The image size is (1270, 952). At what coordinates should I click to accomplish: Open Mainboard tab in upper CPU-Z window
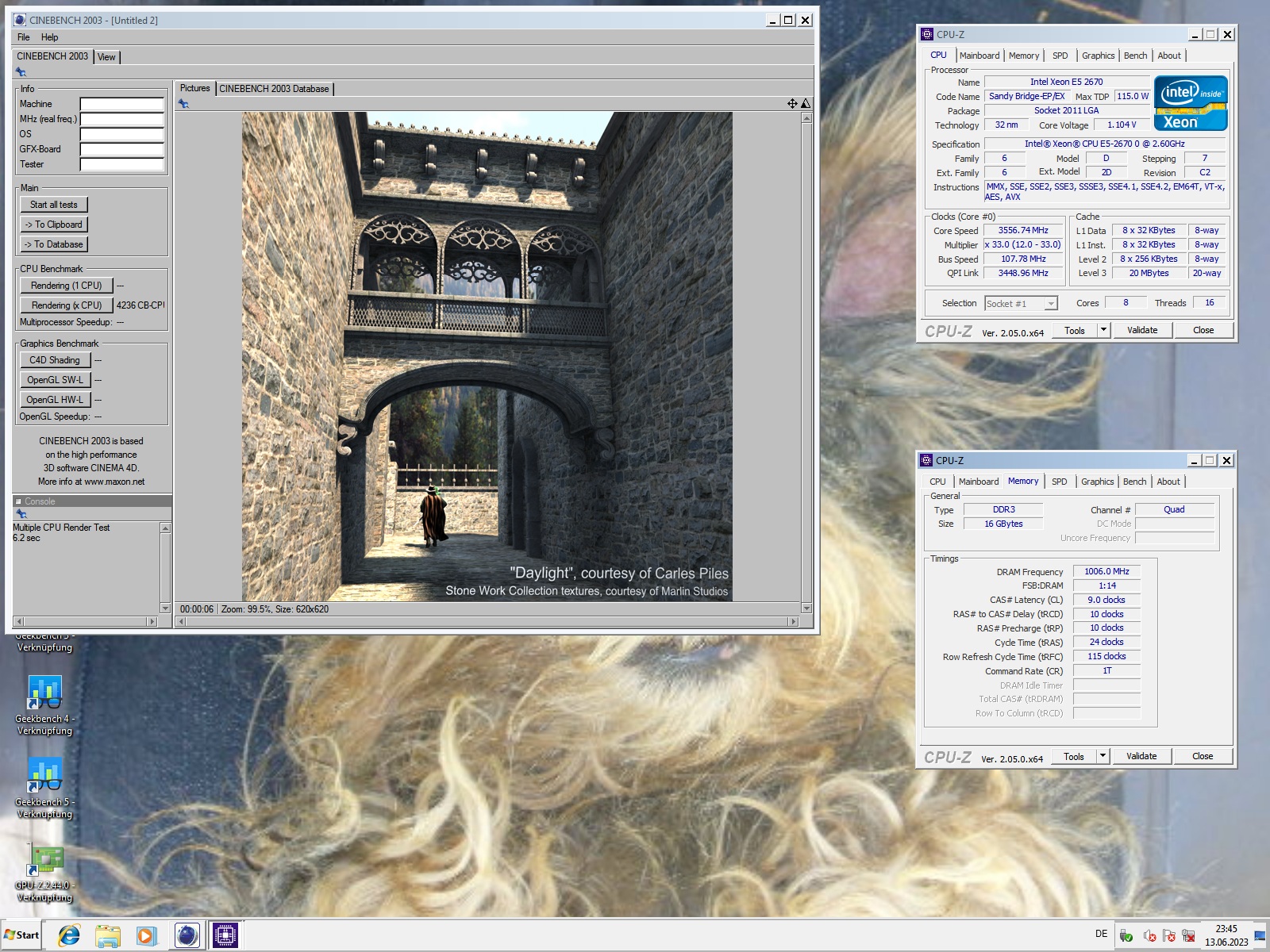click(979, 56)
